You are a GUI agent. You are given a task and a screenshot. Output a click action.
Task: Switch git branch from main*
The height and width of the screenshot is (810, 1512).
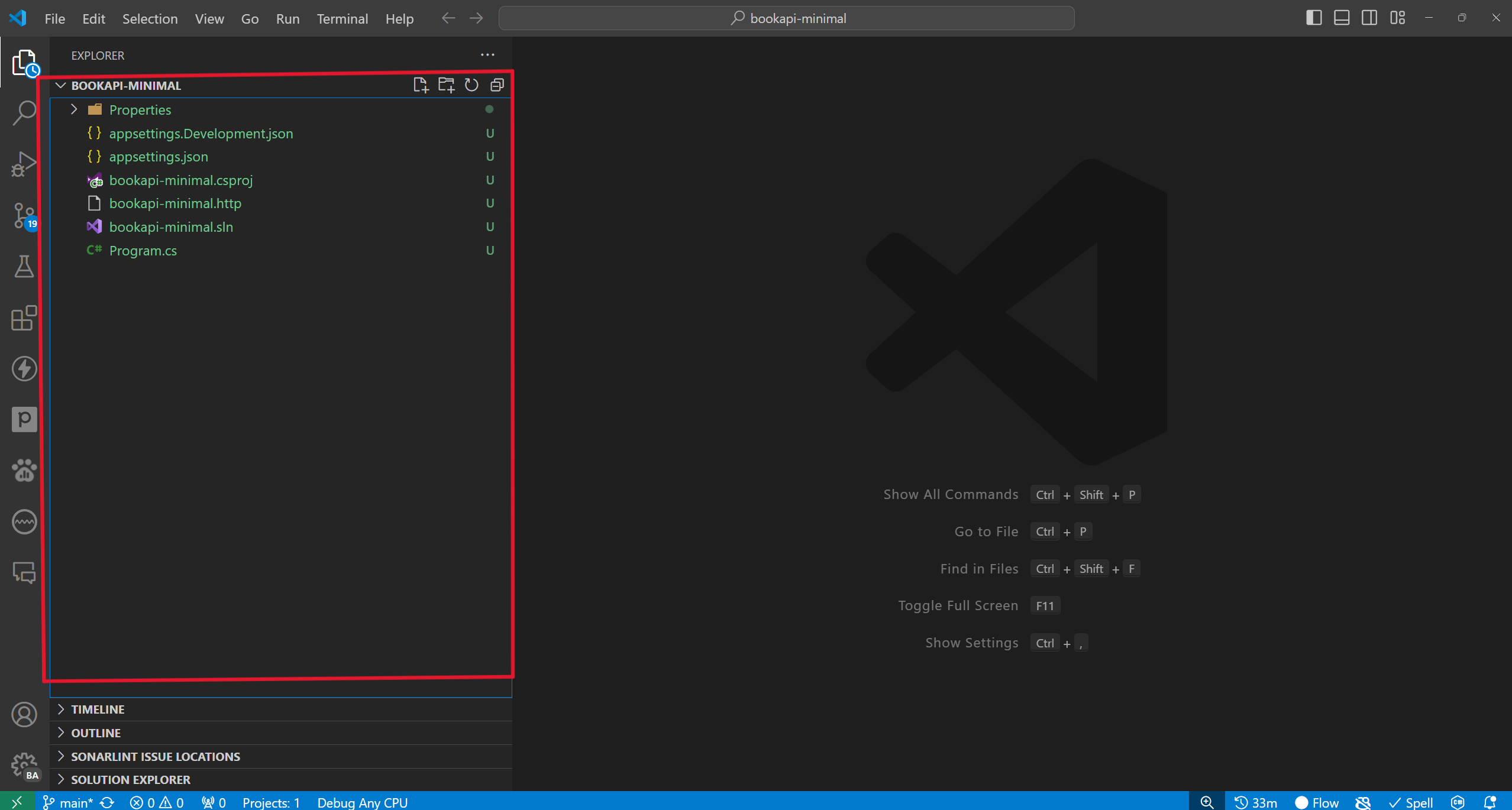[x=68, y=802]
